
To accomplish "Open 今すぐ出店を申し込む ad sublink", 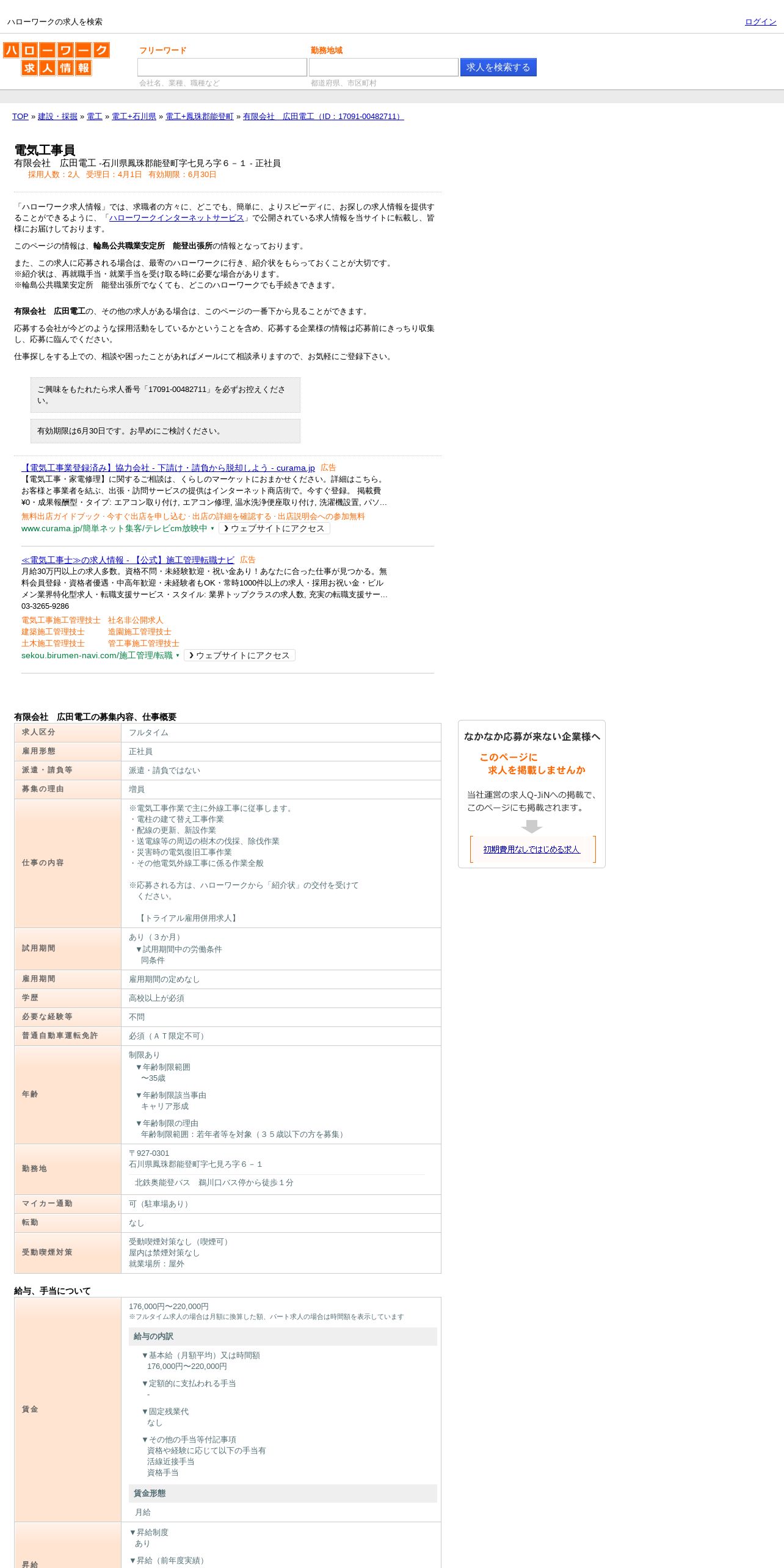I will [x=145, y=517].
